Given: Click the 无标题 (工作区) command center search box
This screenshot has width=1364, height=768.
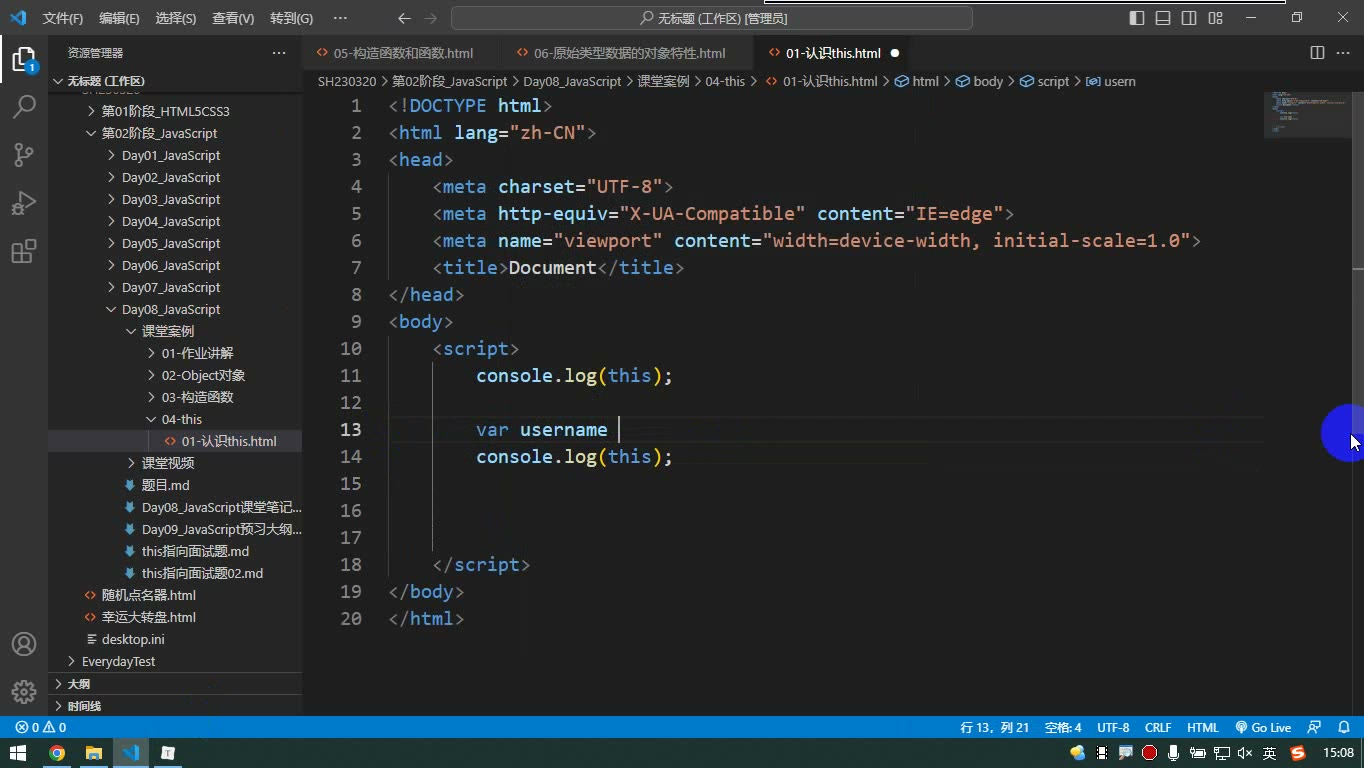Looking at the screenshot, I should coord(712,18).
